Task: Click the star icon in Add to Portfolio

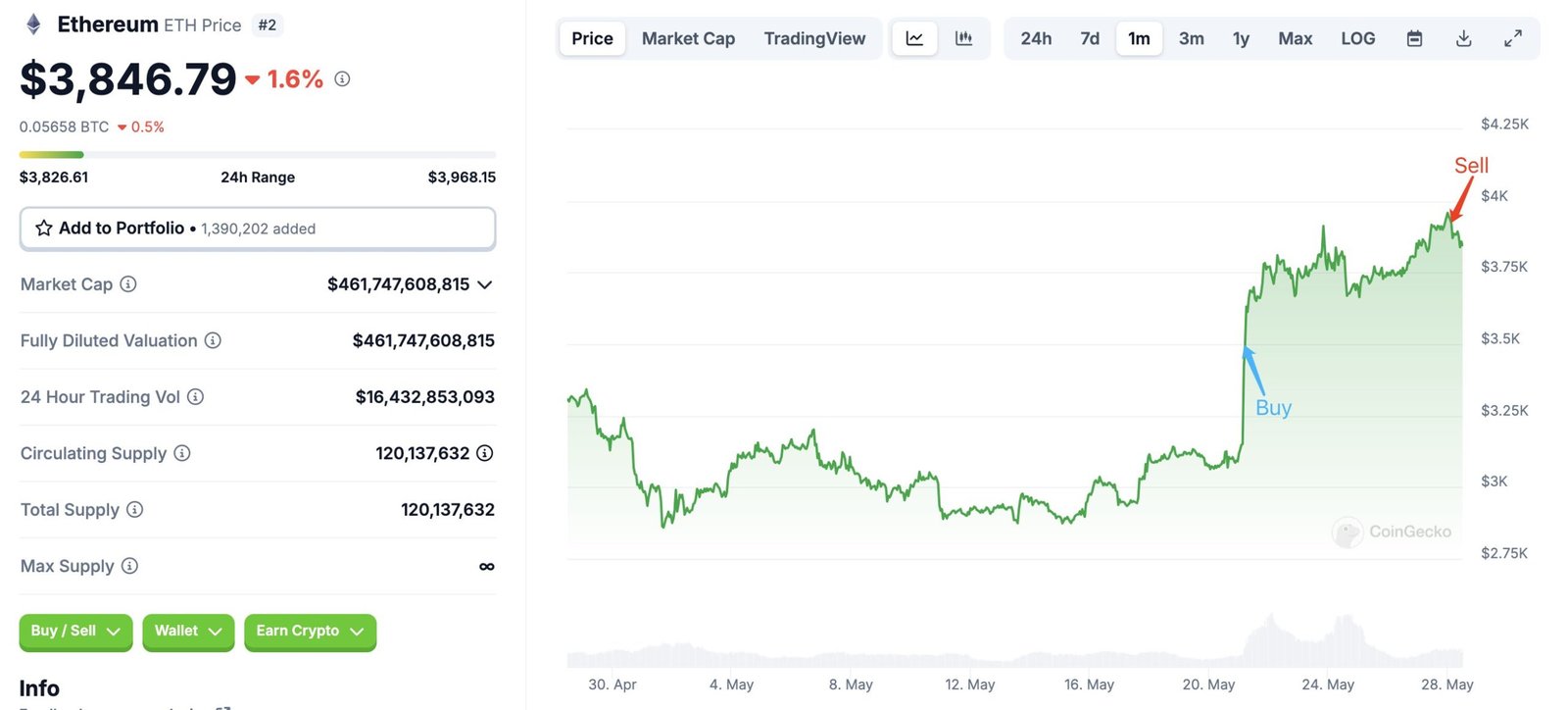Action: (44, 228)
